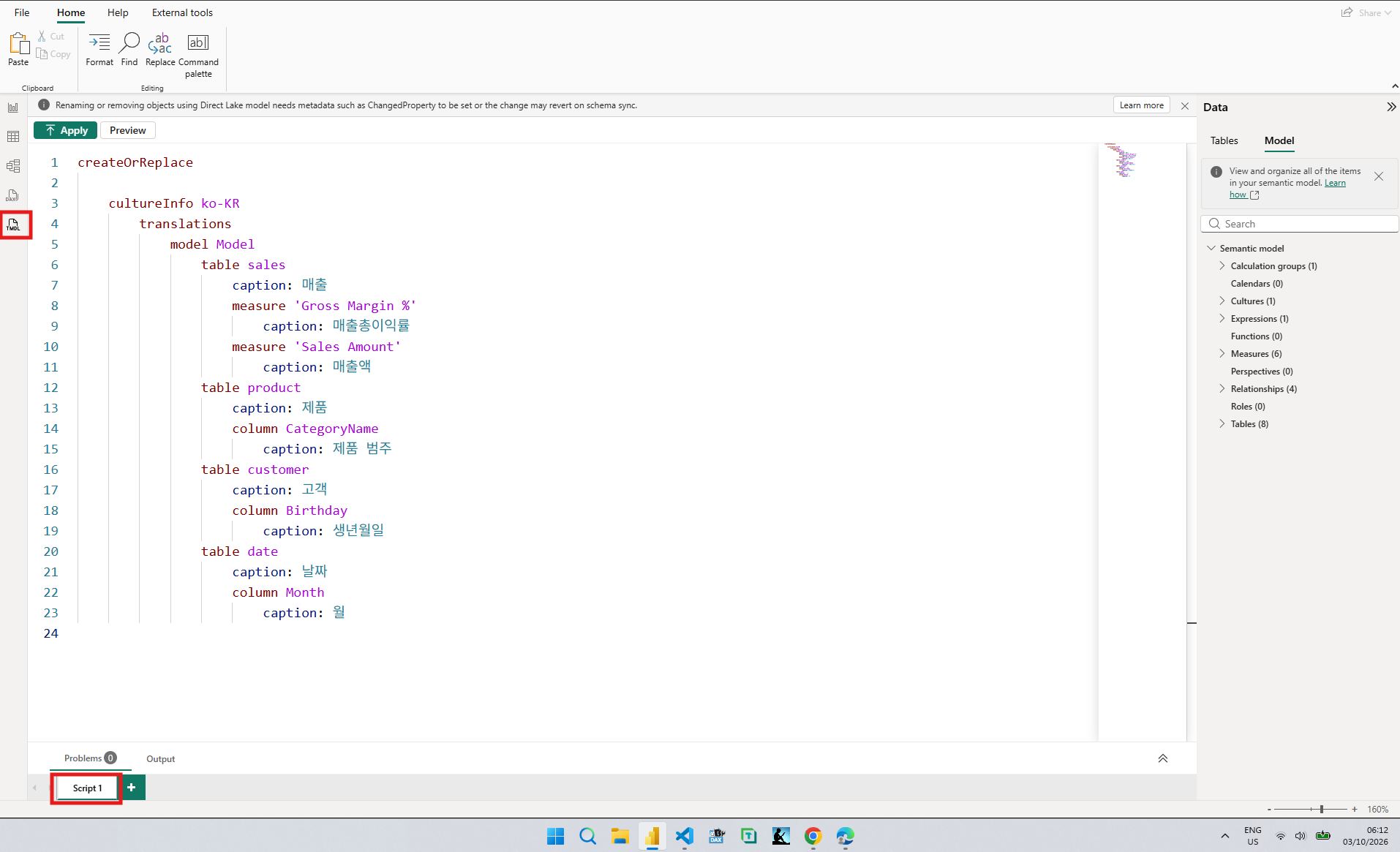The width and height of the screenshot is (1400, 852).
Task: Open the Help ribbon tab
Action: click(x=118, y=12)
